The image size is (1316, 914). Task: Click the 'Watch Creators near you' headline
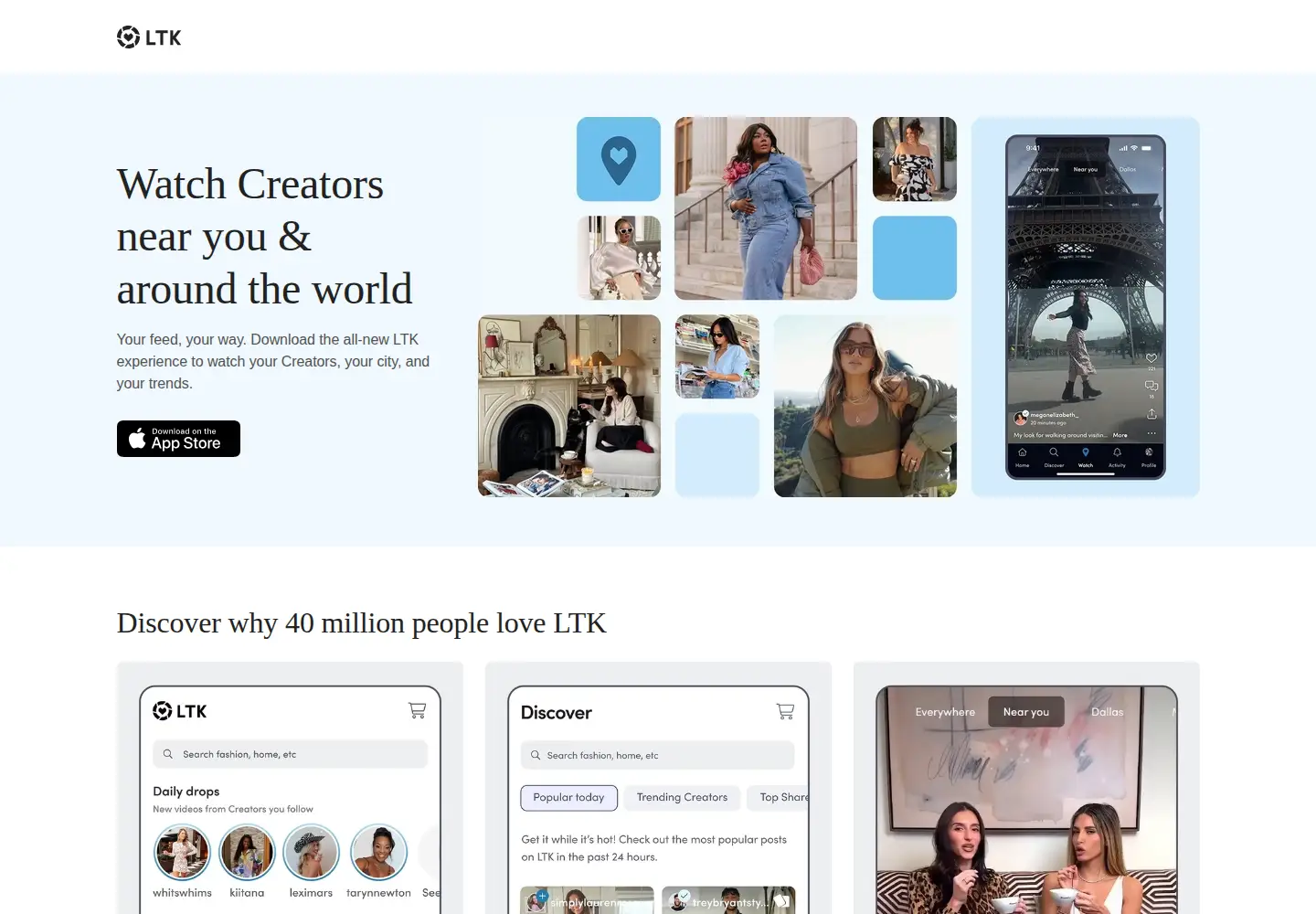pos(264,237)
